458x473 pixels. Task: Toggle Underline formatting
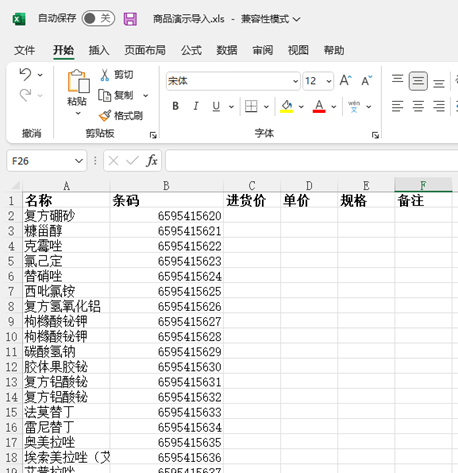tap(216, 106)
